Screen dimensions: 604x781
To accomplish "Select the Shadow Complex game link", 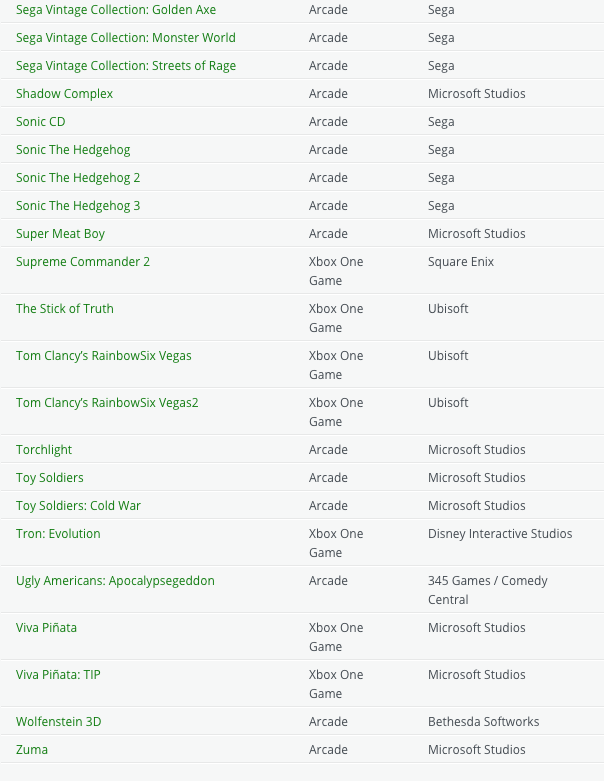I will tap(64, 94).
